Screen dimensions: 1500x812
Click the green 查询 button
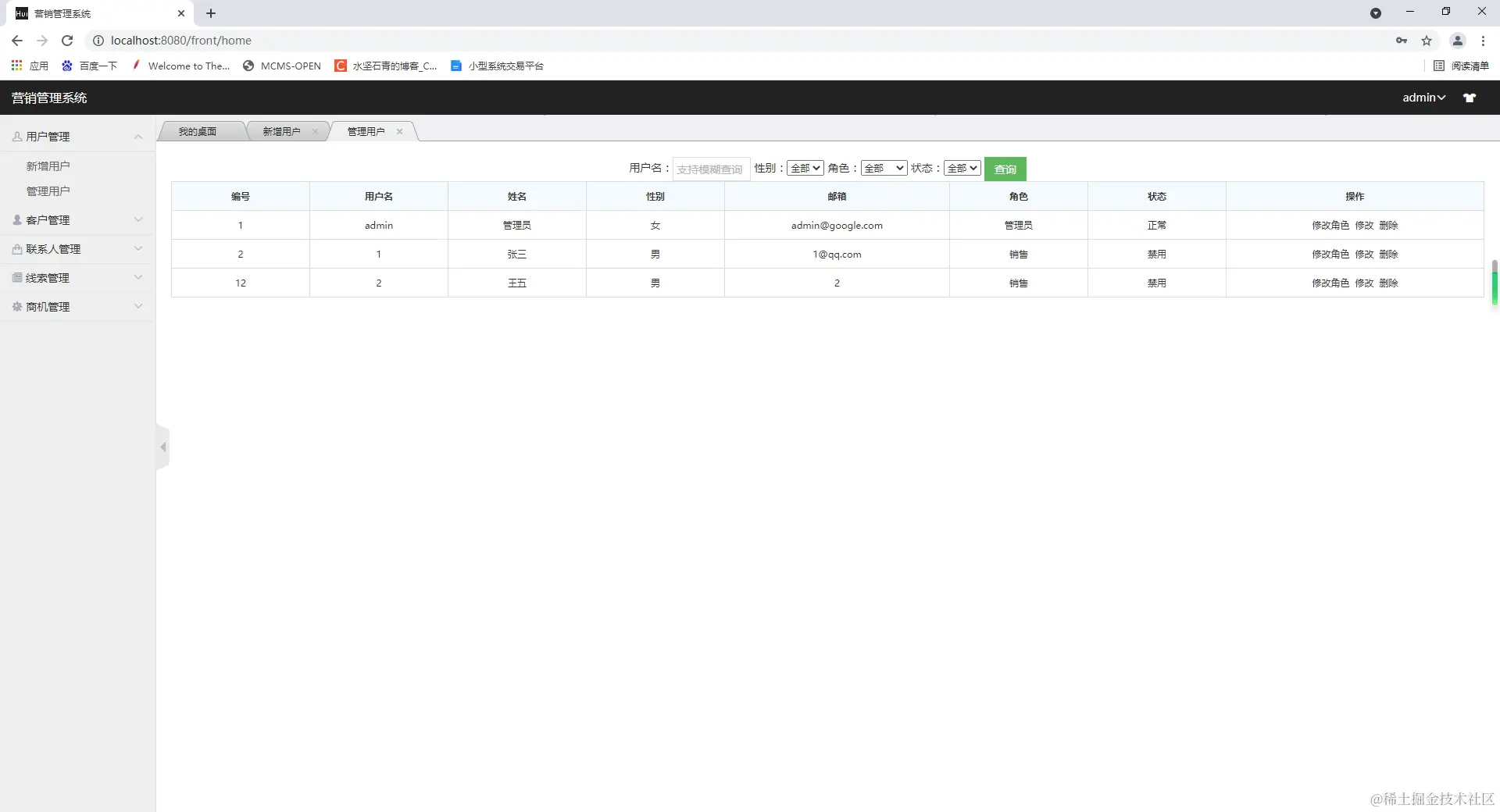click(1005, 169)
